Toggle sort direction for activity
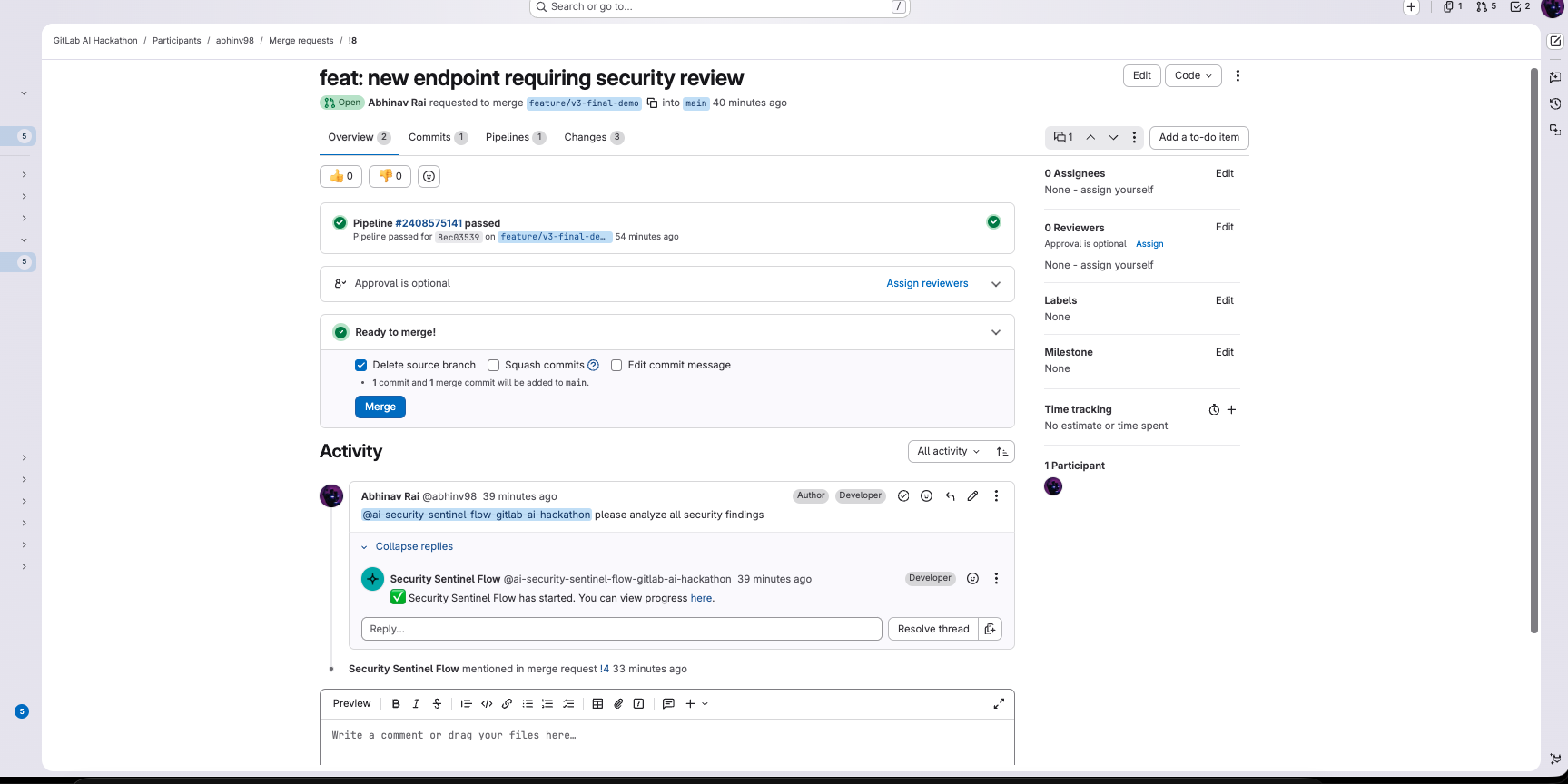 [x=1002, y=451]
